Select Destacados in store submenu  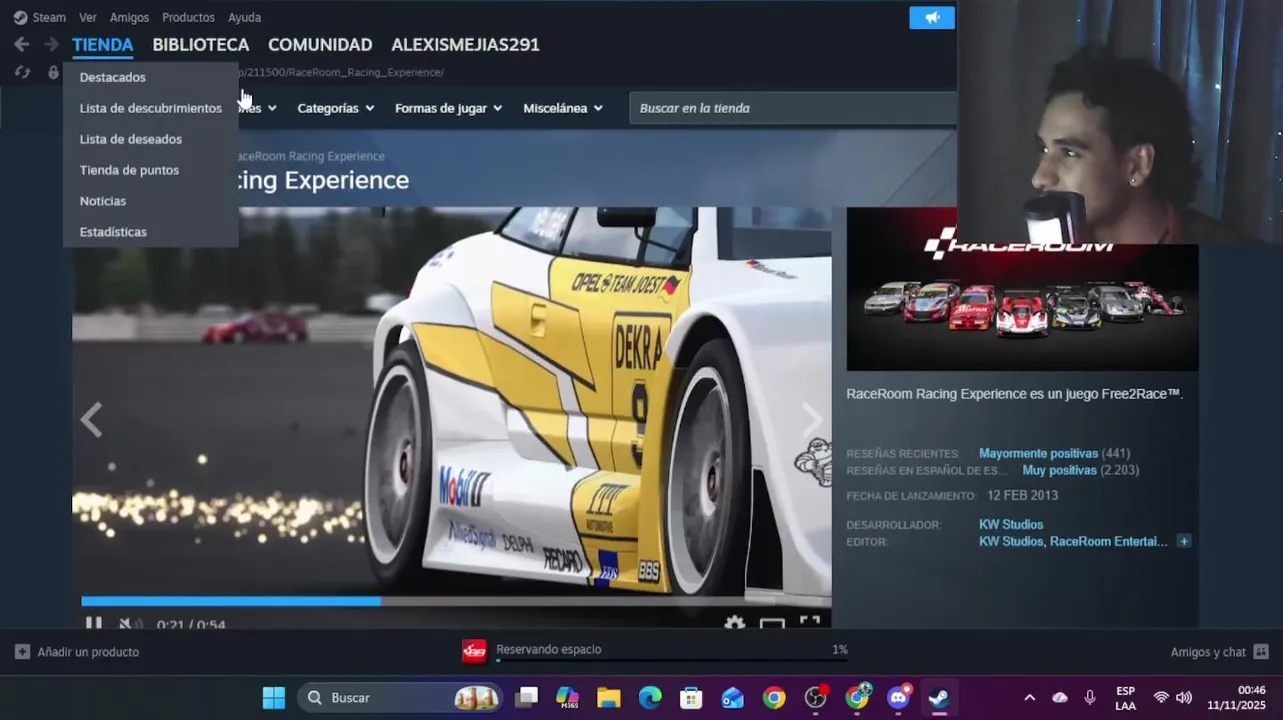tap(151, 77)
